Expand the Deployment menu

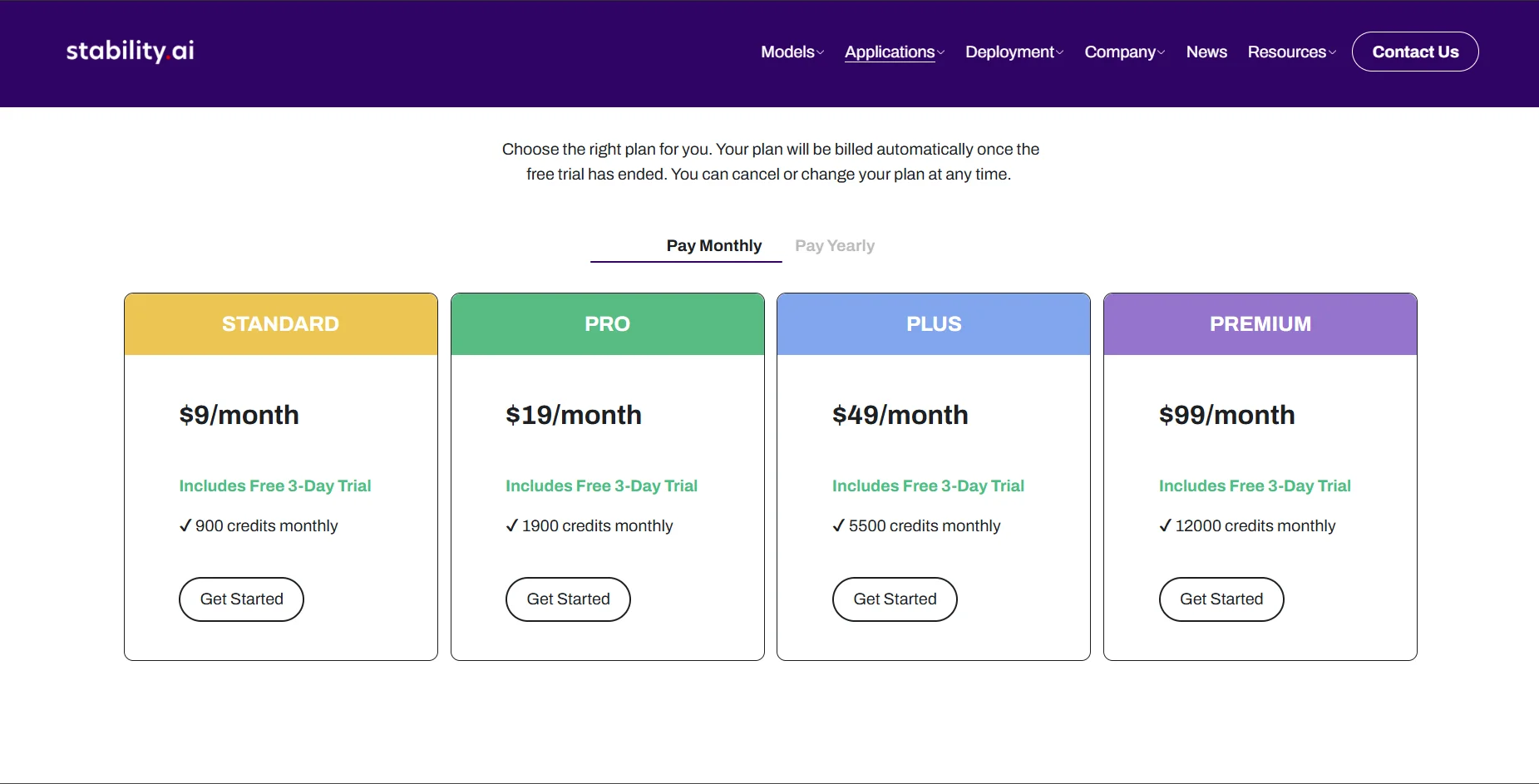[1014, 52]
